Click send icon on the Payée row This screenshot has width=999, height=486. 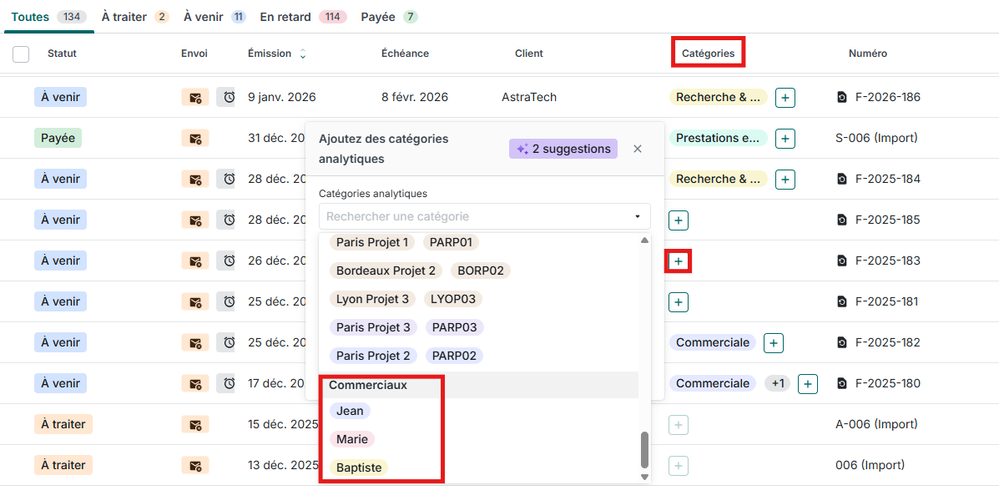[194, 138]
